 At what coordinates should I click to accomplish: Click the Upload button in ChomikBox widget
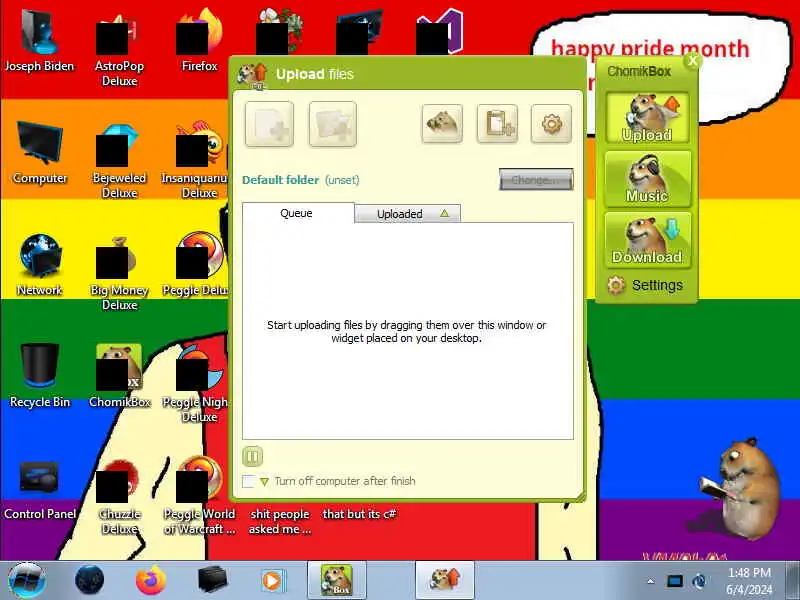tap(647, 118)
